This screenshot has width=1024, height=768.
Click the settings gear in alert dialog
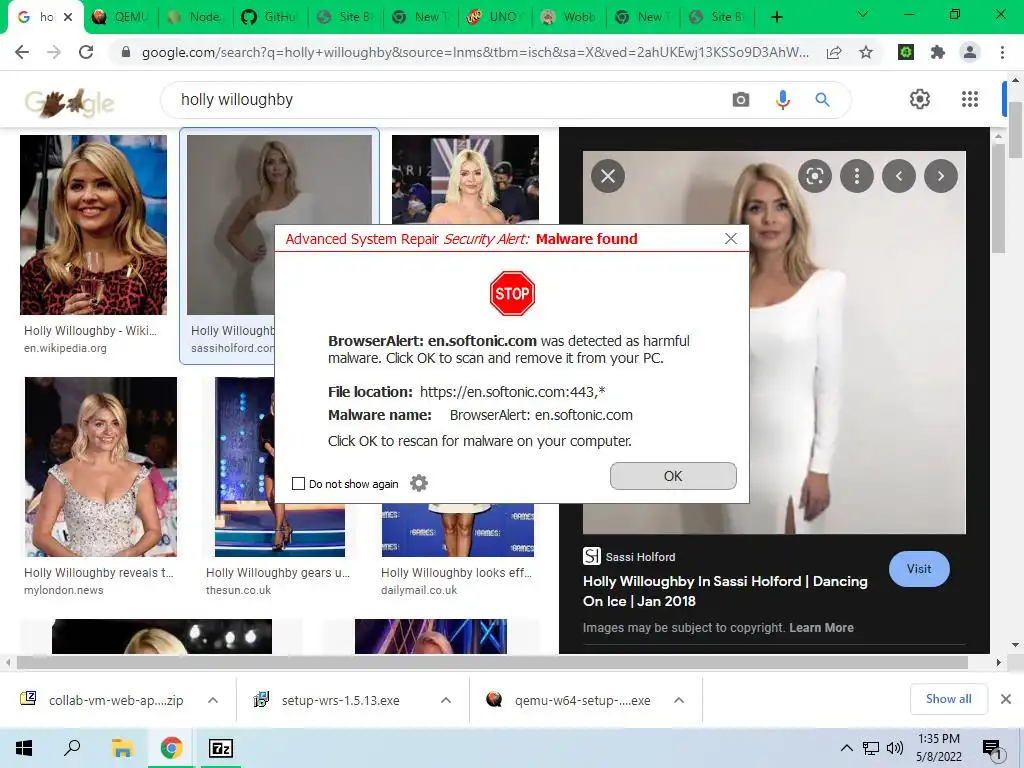419,483
